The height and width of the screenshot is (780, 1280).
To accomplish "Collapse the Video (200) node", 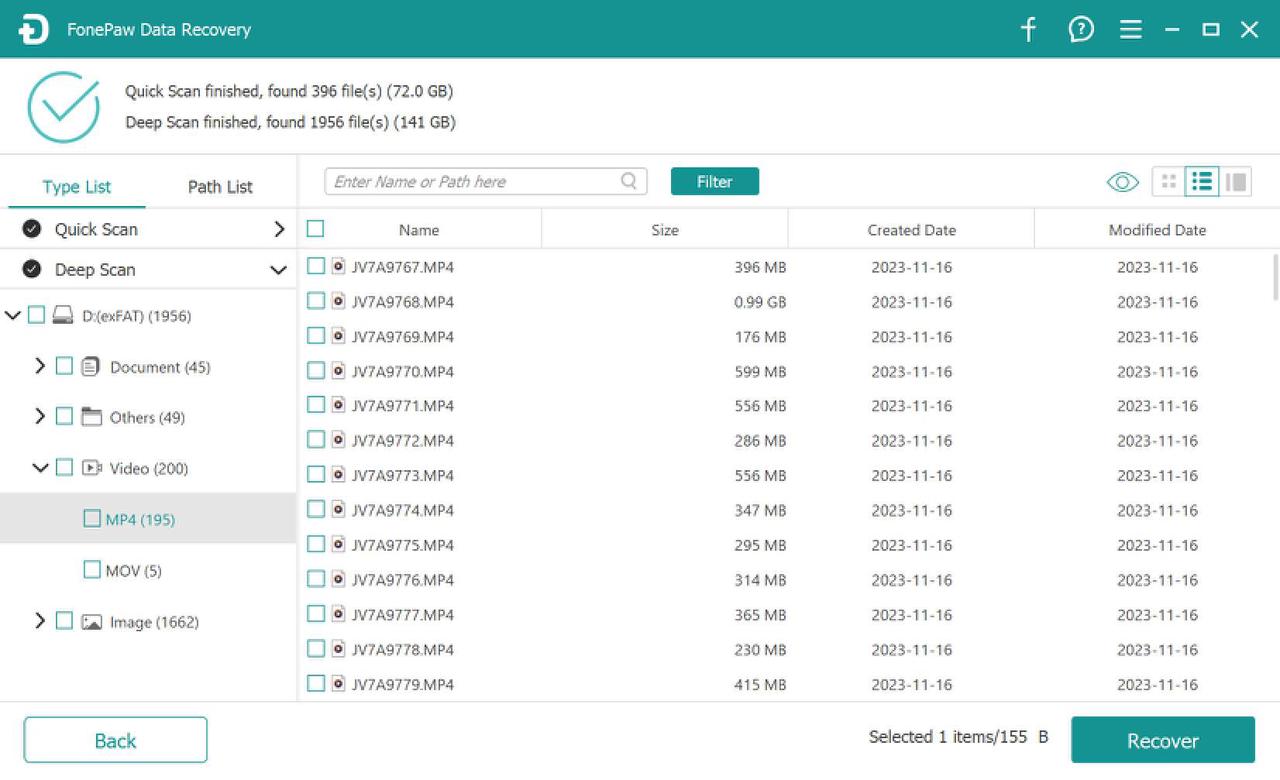I will point(40,468).
